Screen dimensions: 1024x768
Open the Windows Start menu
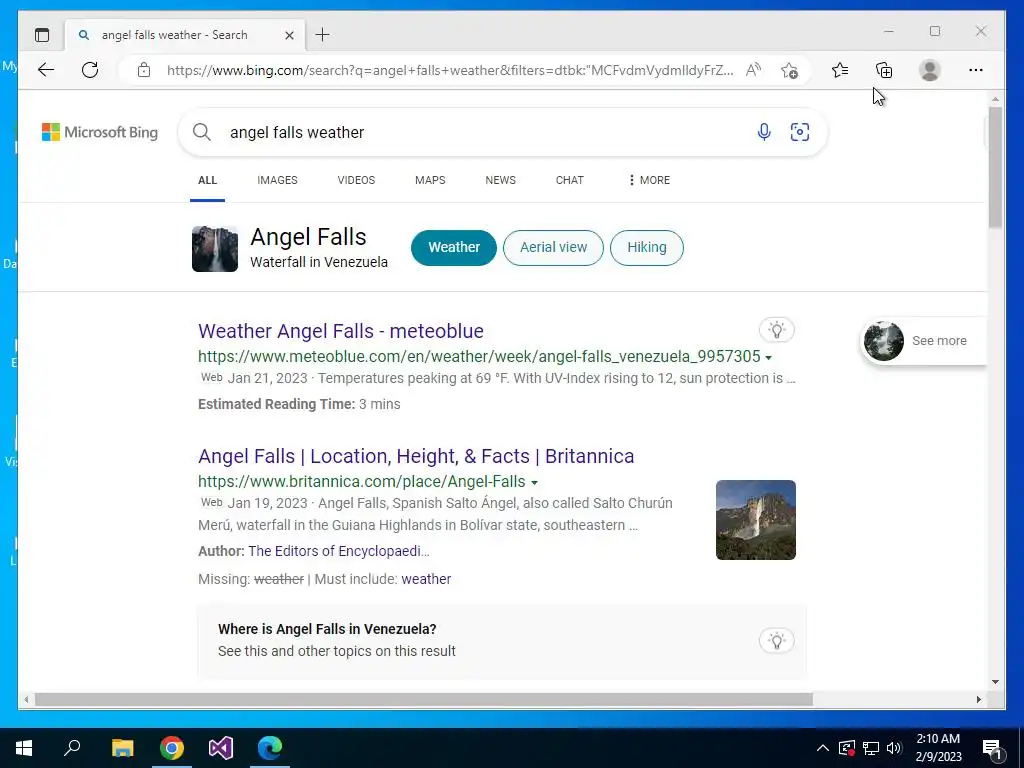click(x=24, y=748)
